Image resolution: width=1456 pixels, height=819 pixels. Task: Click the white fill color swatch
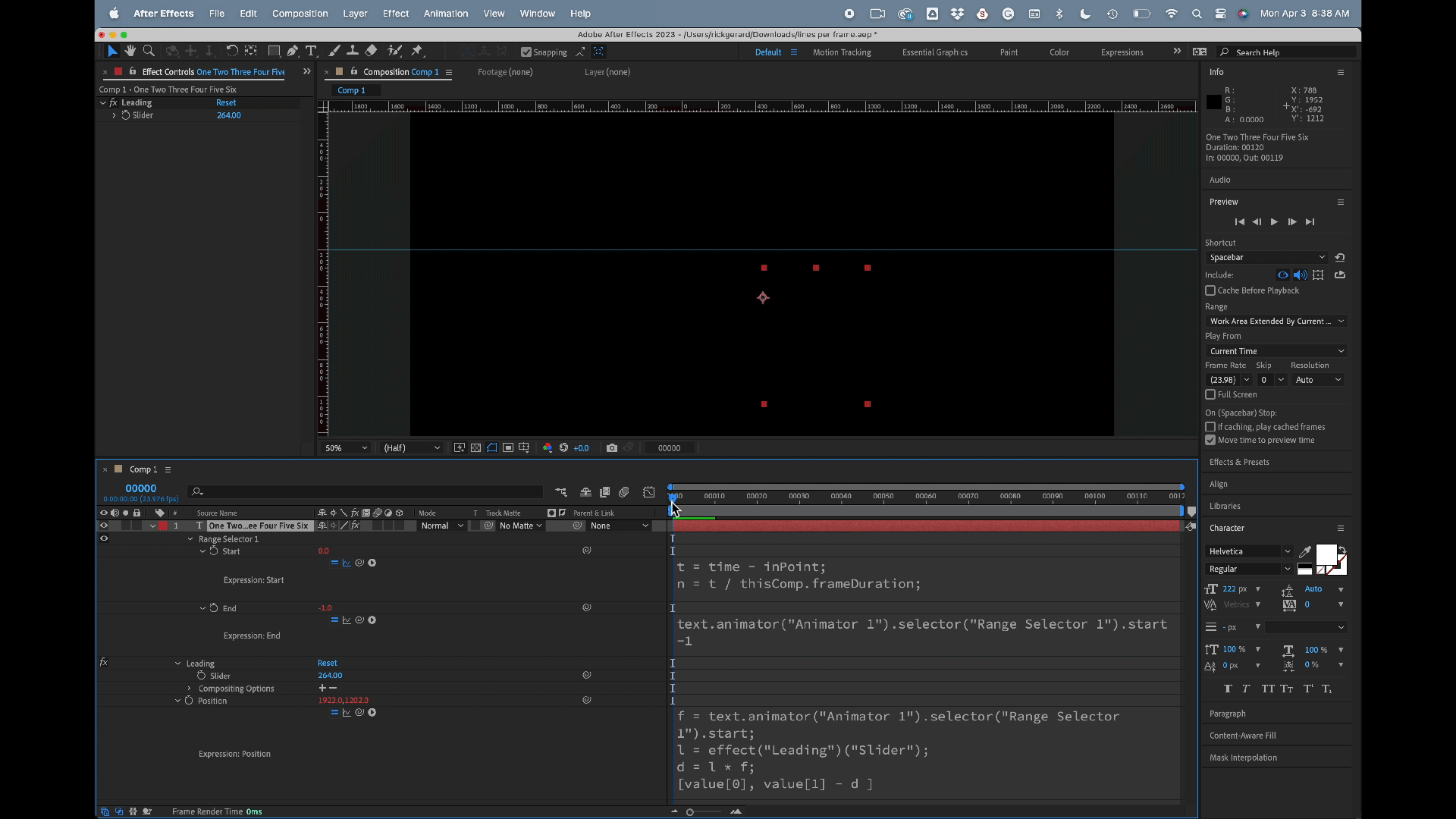pos(1326,554)
